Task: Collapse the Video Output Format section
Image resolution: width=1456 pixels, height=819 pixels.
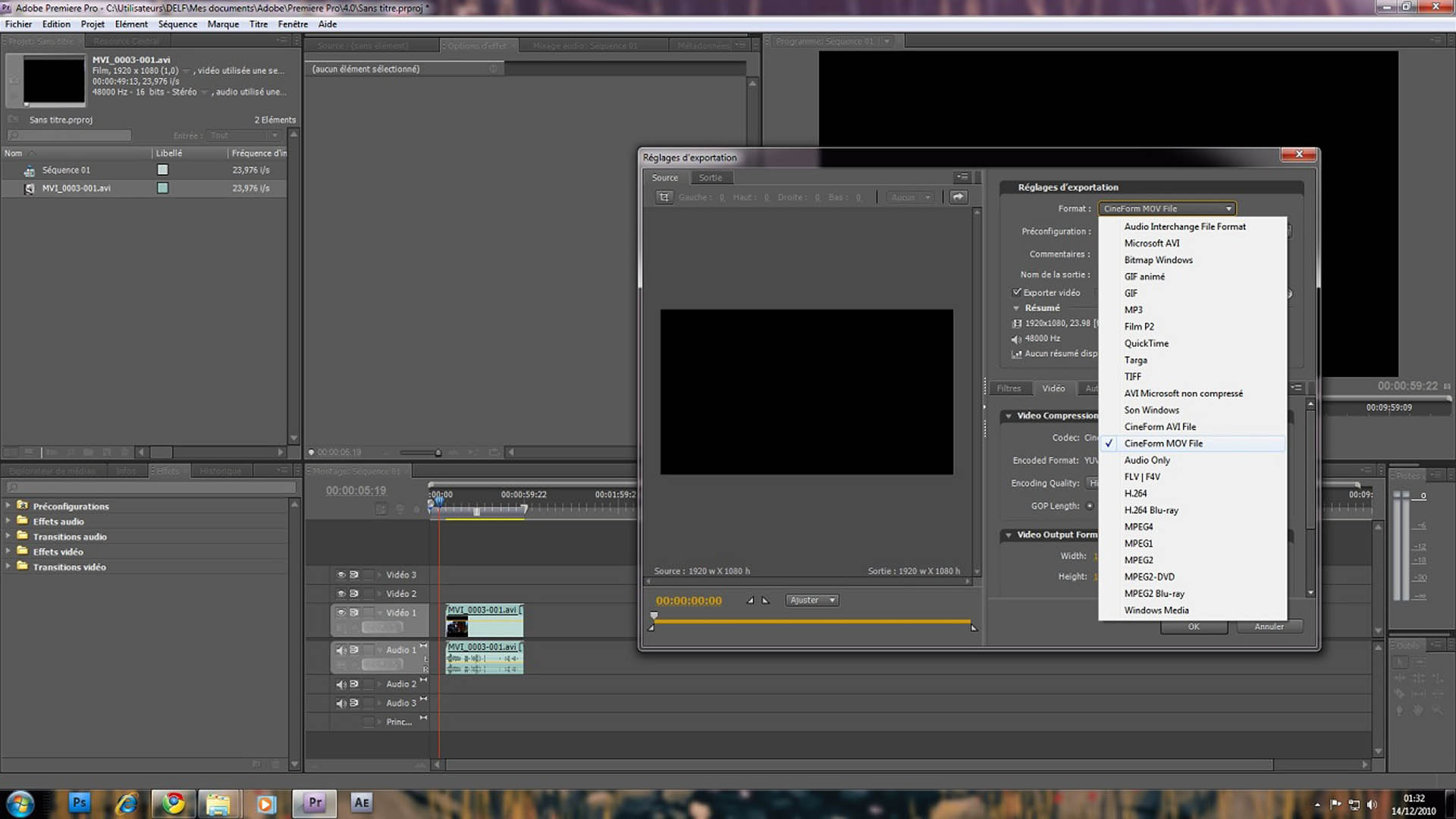Action: pyautogui.click(x=1009, y=535)
